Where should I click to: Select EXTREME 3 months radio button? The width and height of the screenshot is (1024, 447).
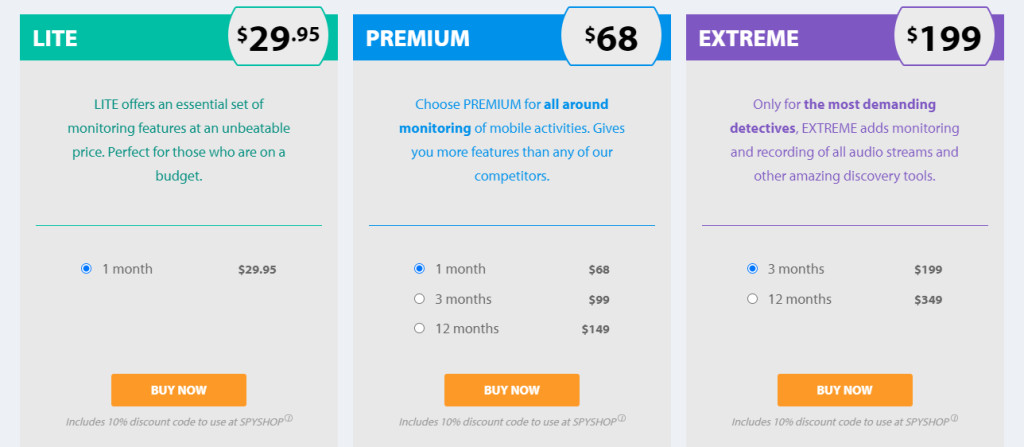752,269
